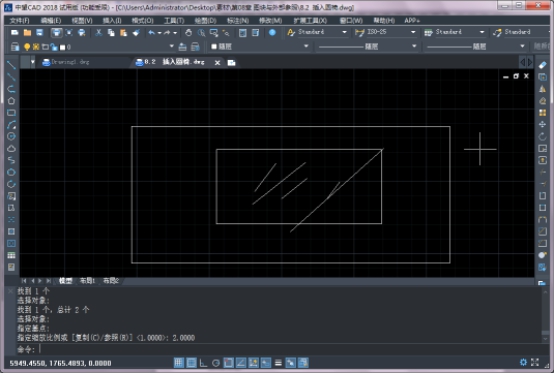Viewport: 554px width, 374px height.
Task: Click the Match Properties paintbrush icon
Action: pos(136,33)
